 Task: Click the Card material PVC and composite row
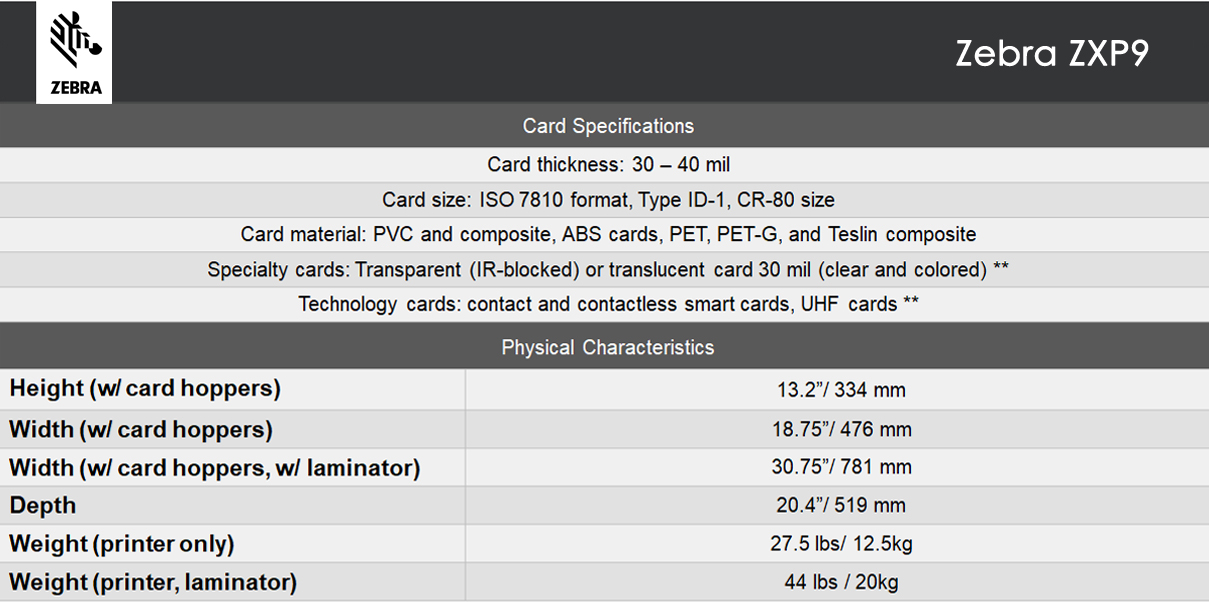coord(608,234)
